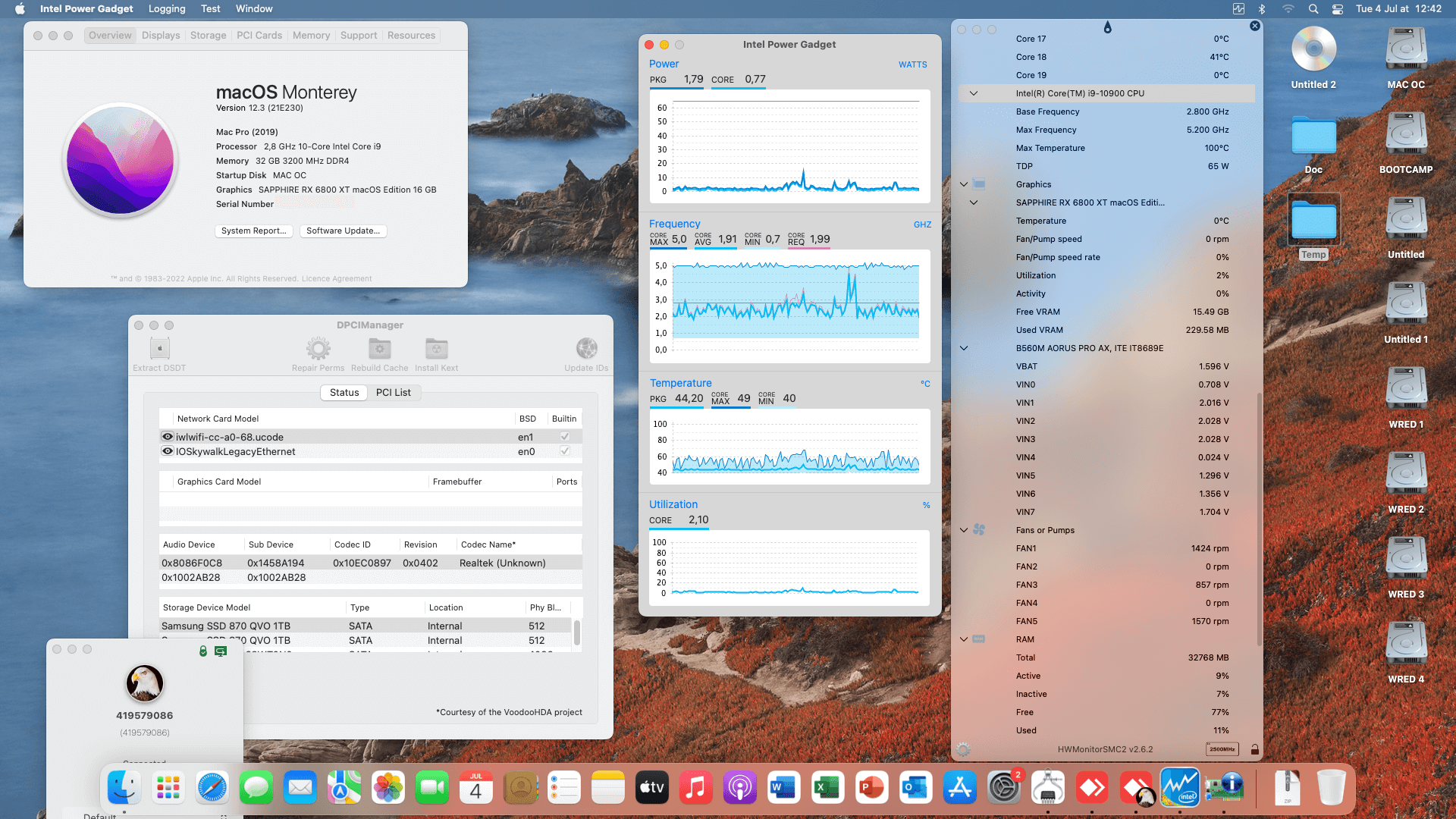Select the PCI List tab in DPCIManager
The height and width of the screenshot is (819, 1456).
tap(394, 393)
